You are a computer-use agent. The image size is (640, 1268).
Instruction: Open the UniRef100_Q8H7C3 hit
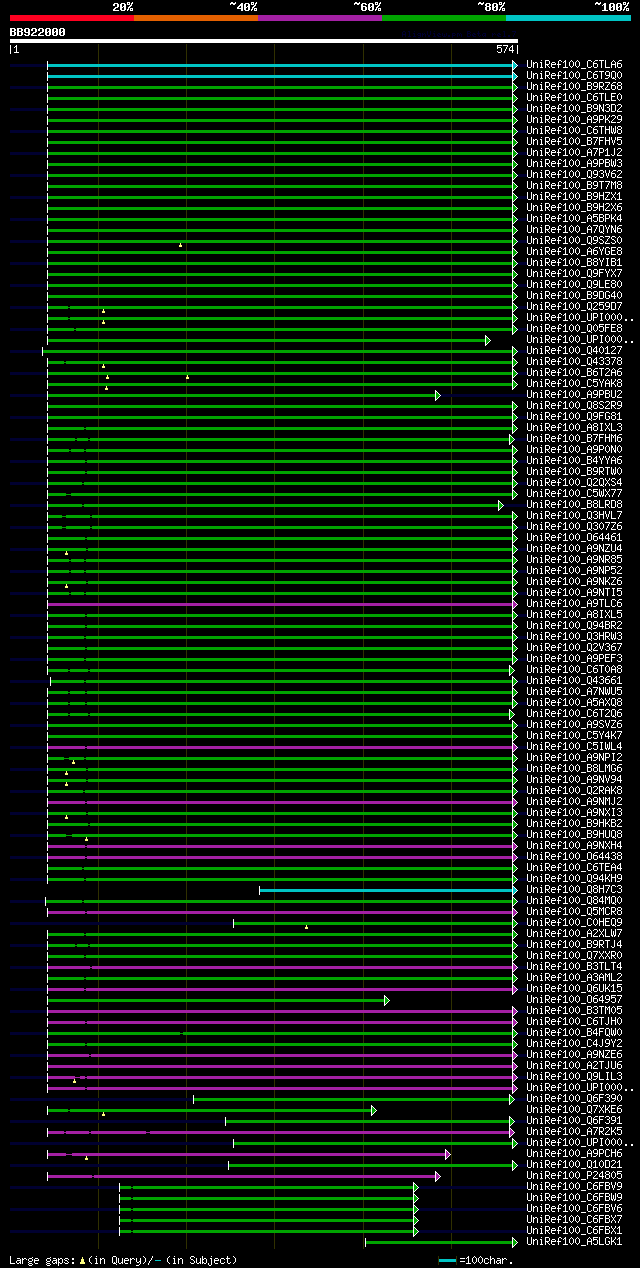point(574,889)
